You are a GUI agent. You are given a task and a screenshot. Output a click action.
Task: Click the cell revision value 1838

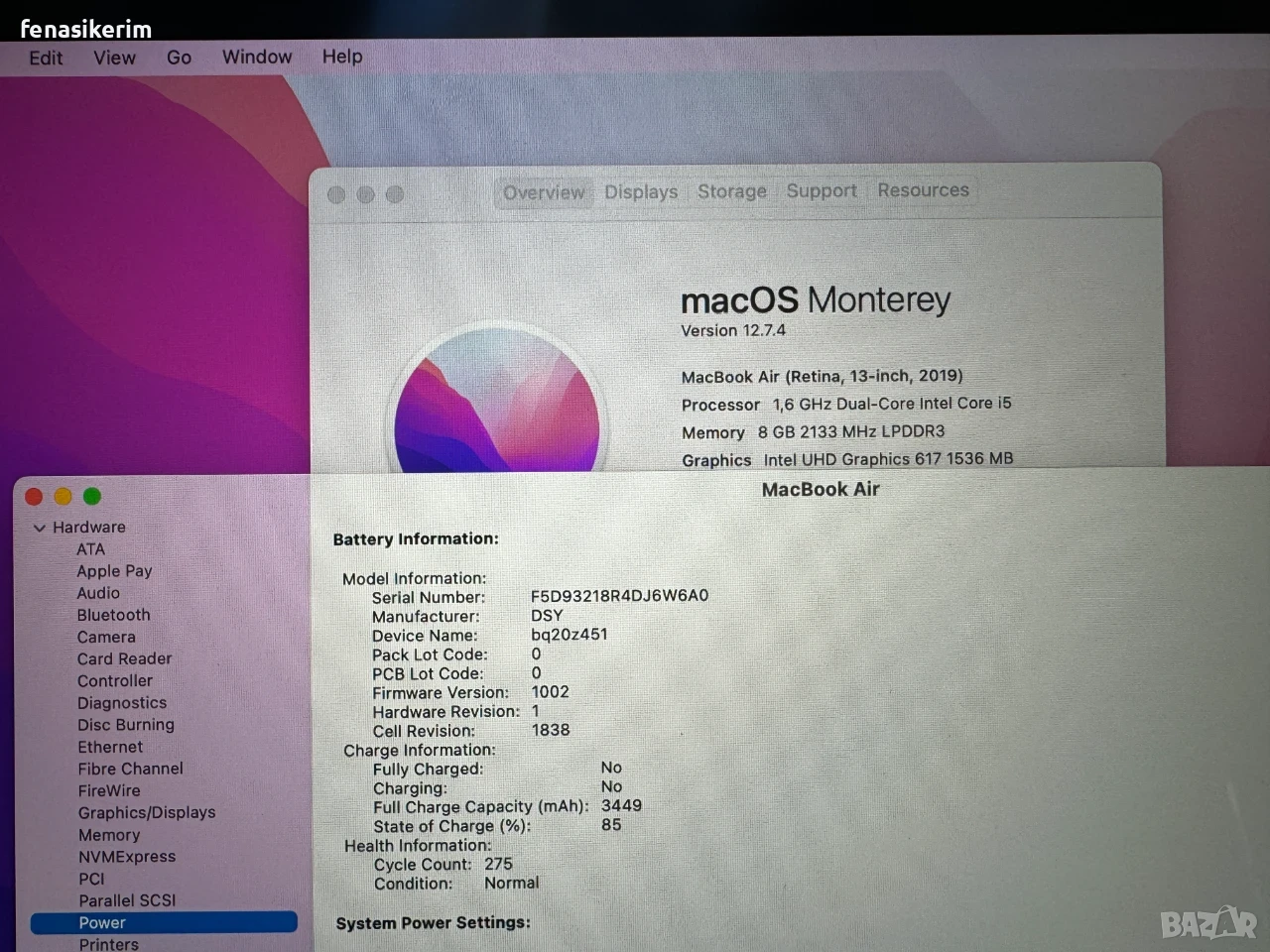(x=551, y=730)
